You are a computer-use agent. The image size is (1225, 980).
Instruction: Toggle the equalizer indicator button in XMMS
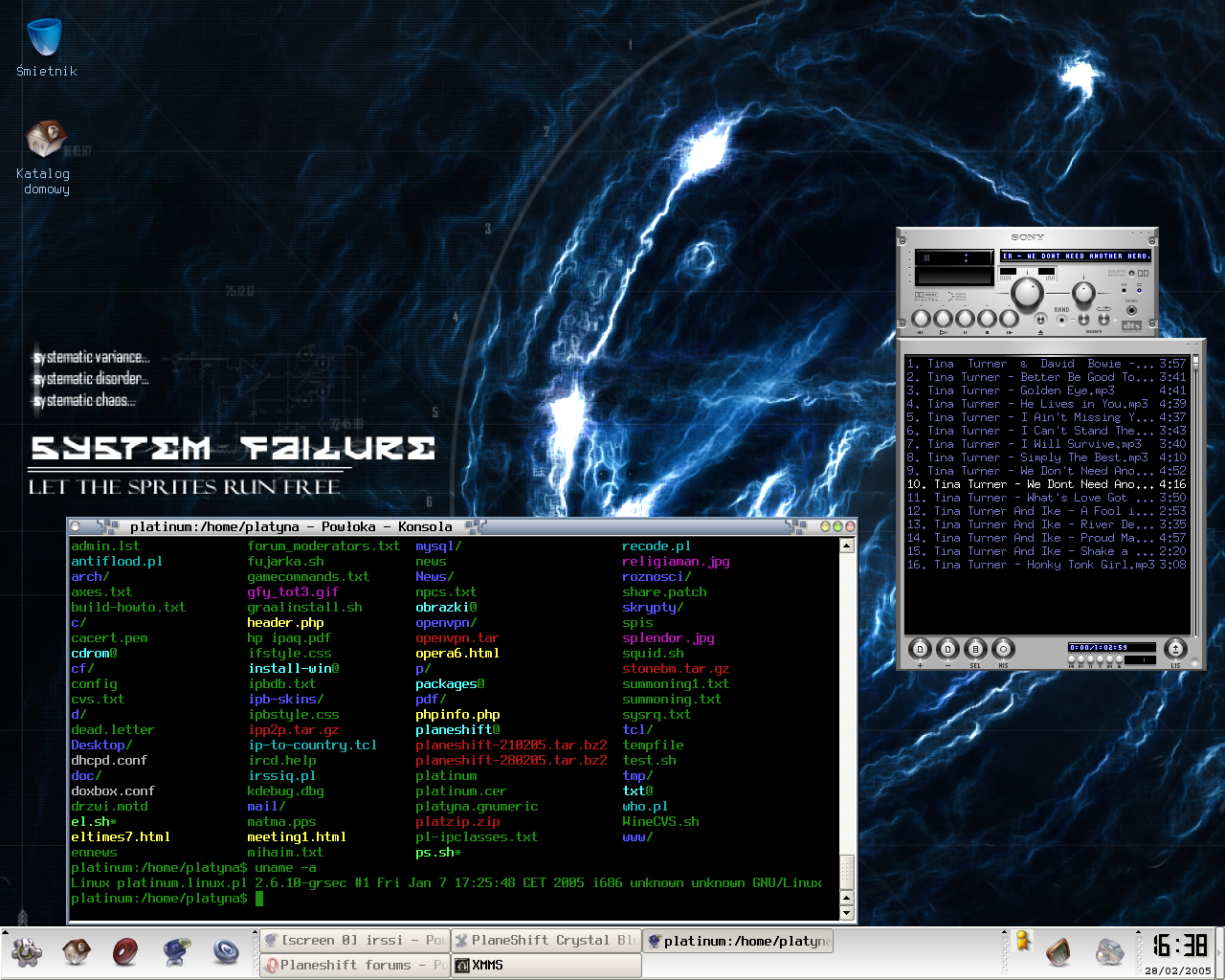pos(1124,290)
